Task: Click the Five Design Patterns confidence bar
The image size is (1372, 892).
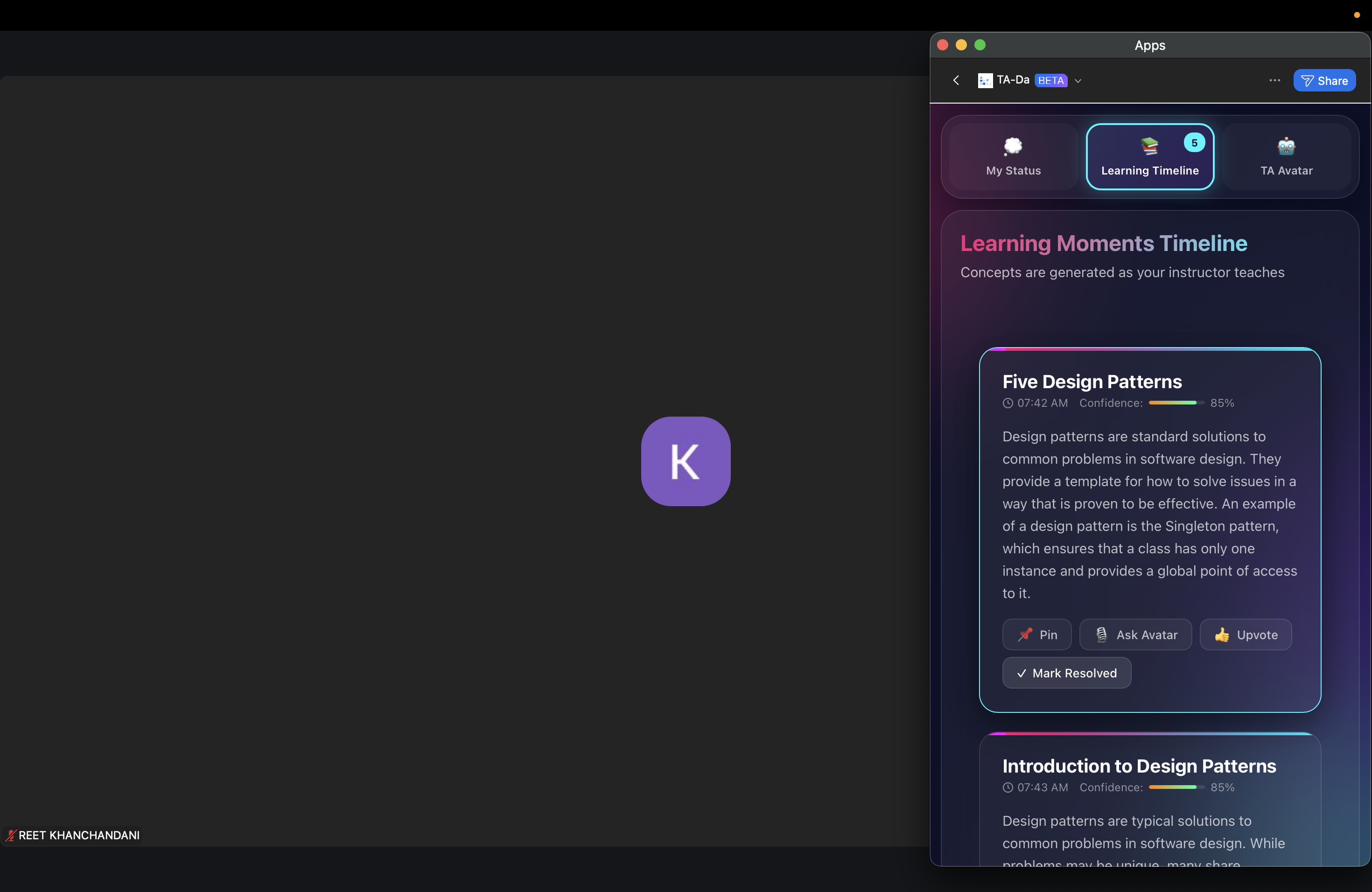Action: click(x=1176, y=403)
